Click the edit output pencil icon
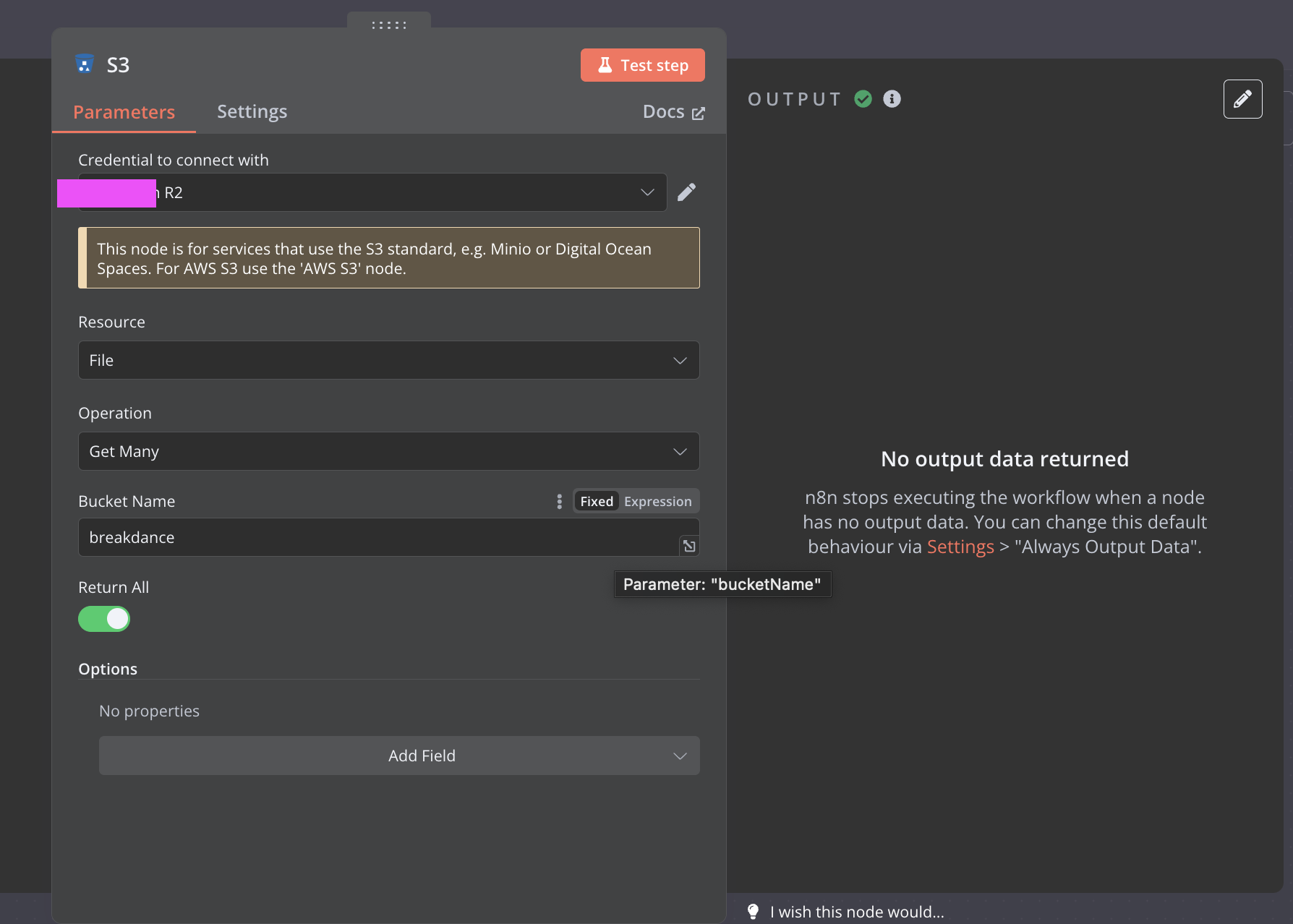This screenshot has width=1293, height=924. [x=1242, y=99]
